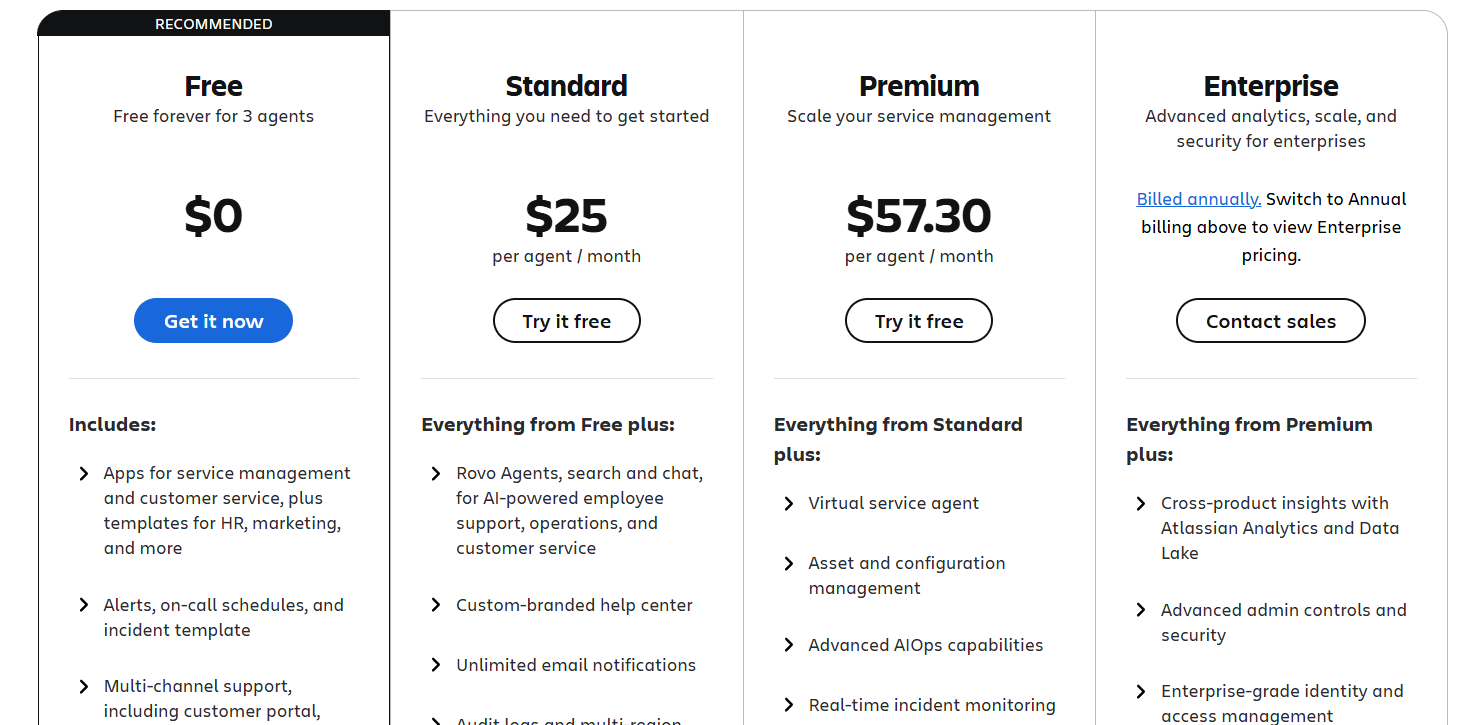Expand Custom-branded help center chevron

coord(436,606)
